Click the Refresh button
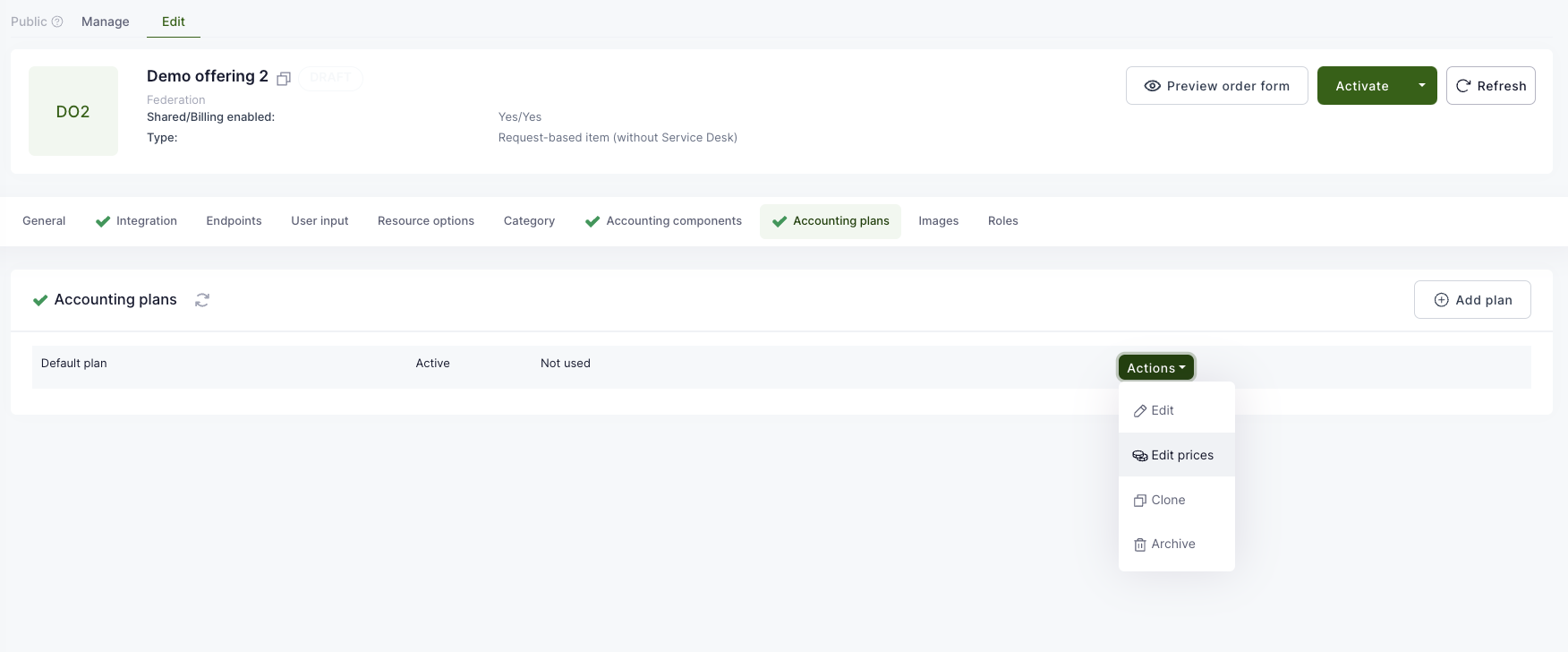This screenshot has height=652, width=1568. click(x=1490, y=86)
